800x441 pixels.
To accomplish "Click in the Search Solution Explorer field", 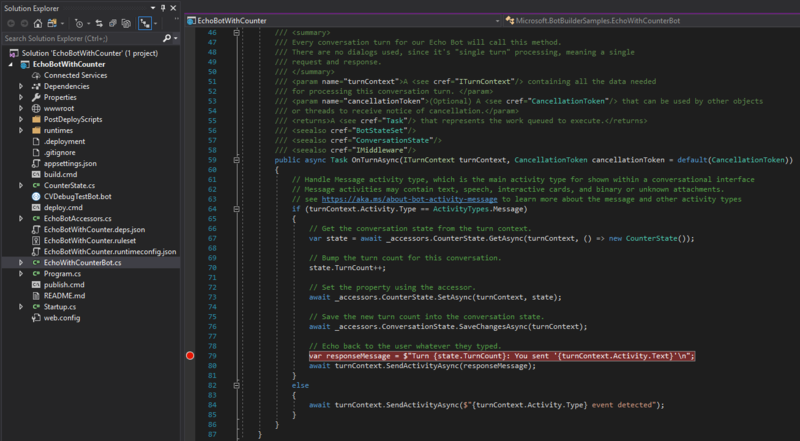I will [80, 38].
